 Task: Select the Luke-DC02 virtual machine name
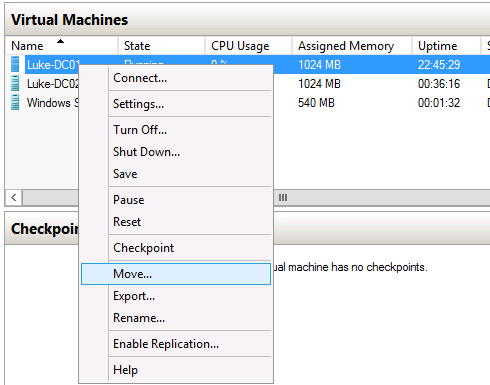tap(53, 84)
